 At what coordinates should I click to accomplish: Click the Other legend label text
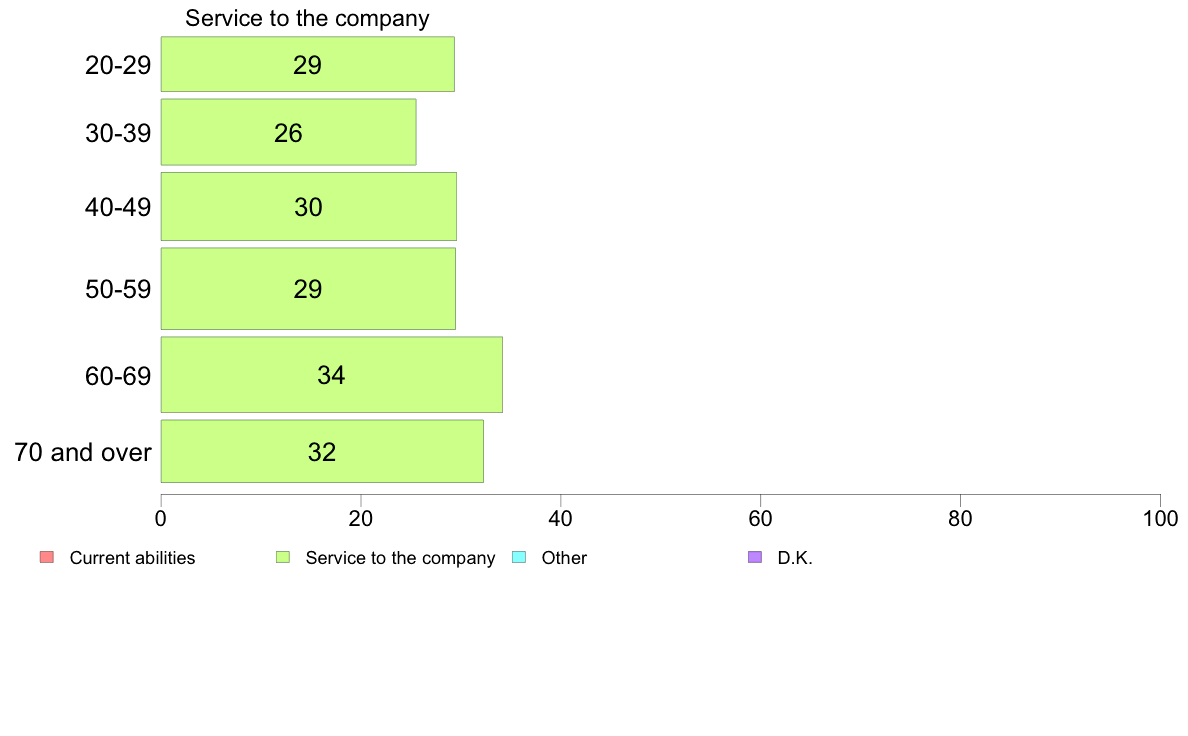(x=564, y=558)
